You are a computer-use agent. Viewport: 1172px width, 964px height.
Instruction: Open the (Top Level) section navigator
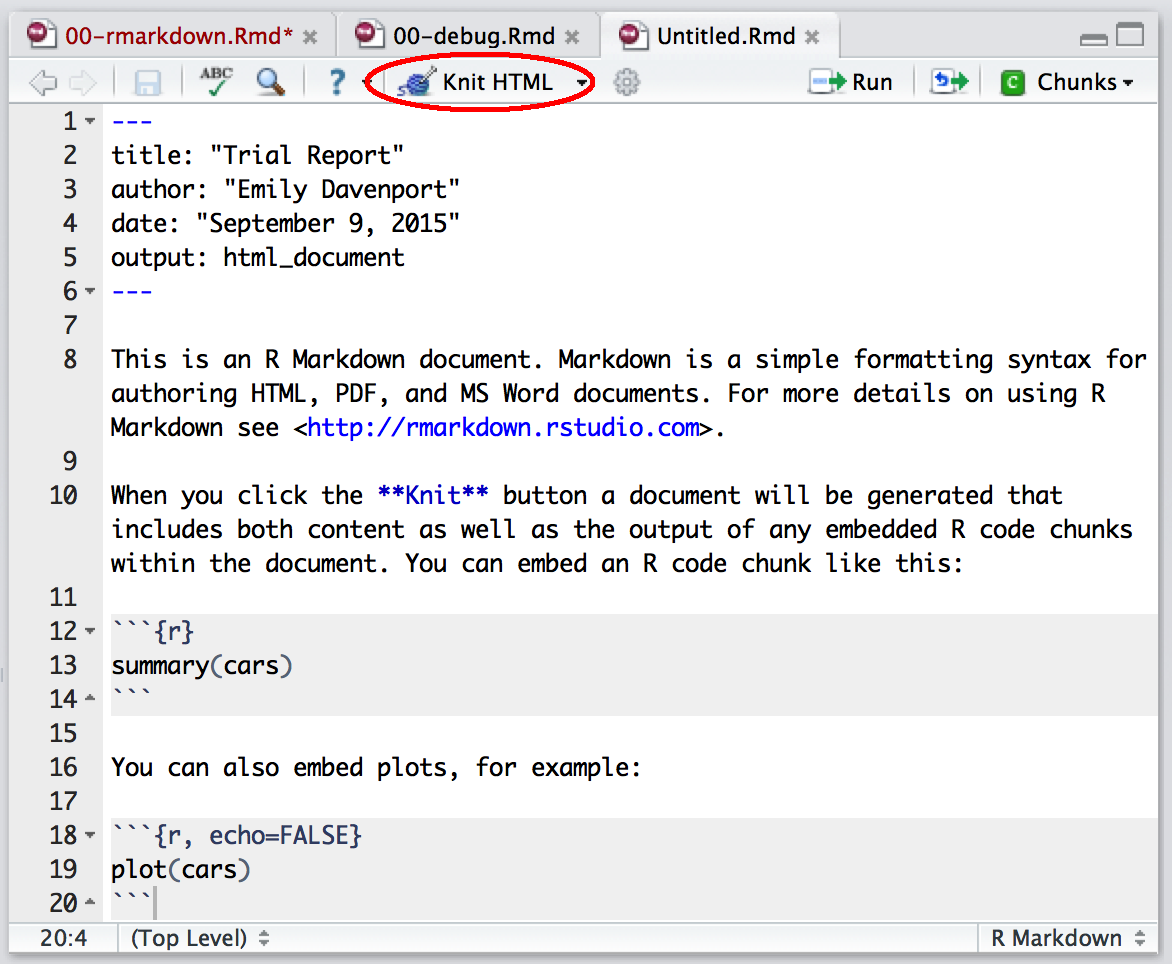coord(199,938)
